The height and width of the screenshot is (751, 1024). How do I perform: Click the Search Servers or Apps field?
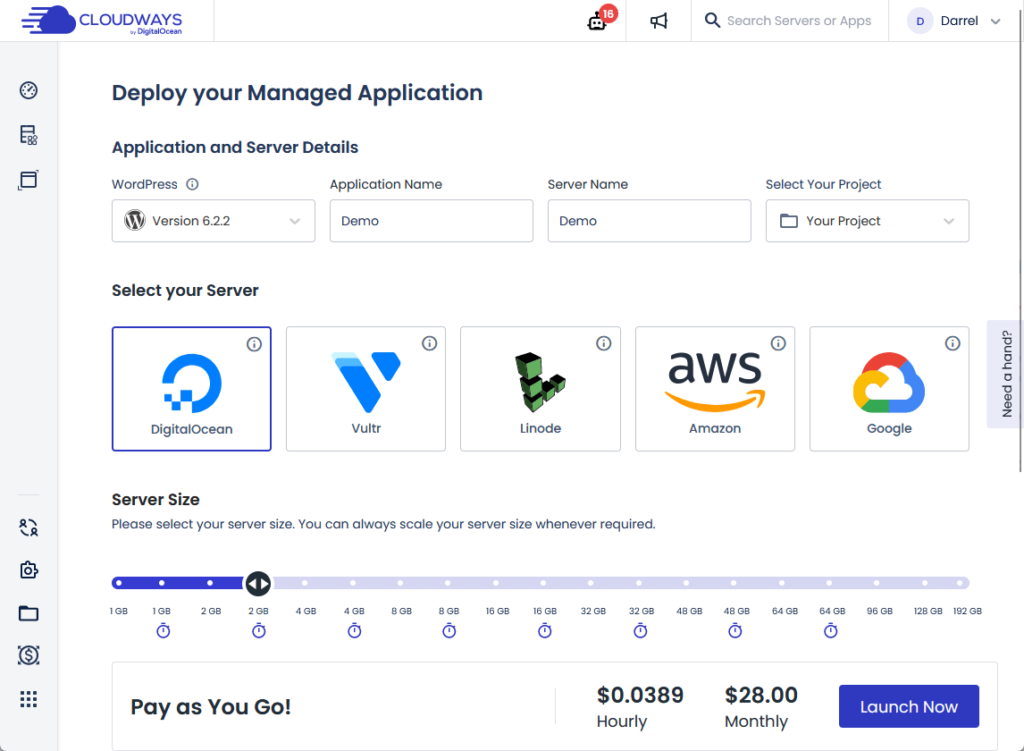click(x=799, y=21)
